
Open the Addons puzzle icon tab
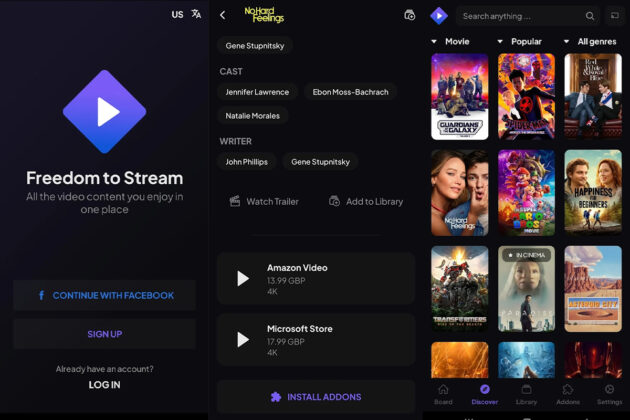[x=568, y=389]
